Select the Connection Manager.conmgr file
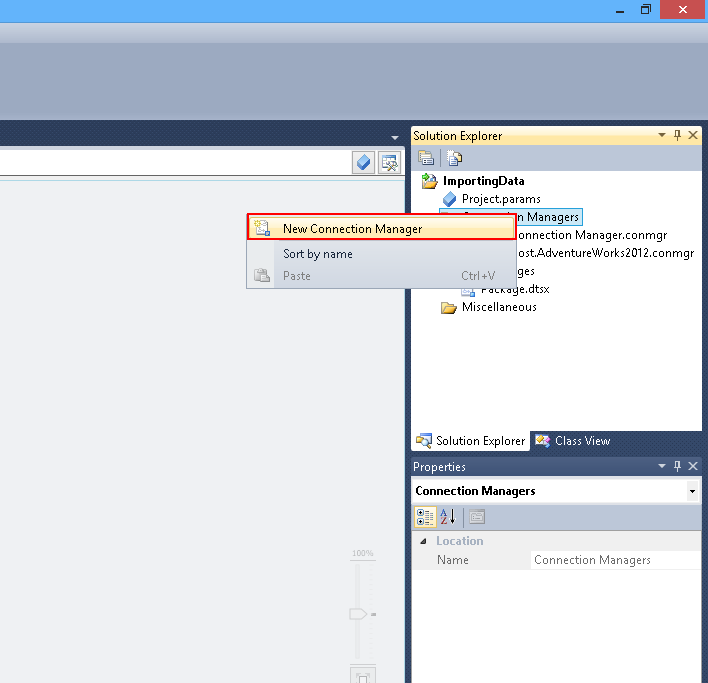Screen dimensions: 708x683 tap(592, 235)
